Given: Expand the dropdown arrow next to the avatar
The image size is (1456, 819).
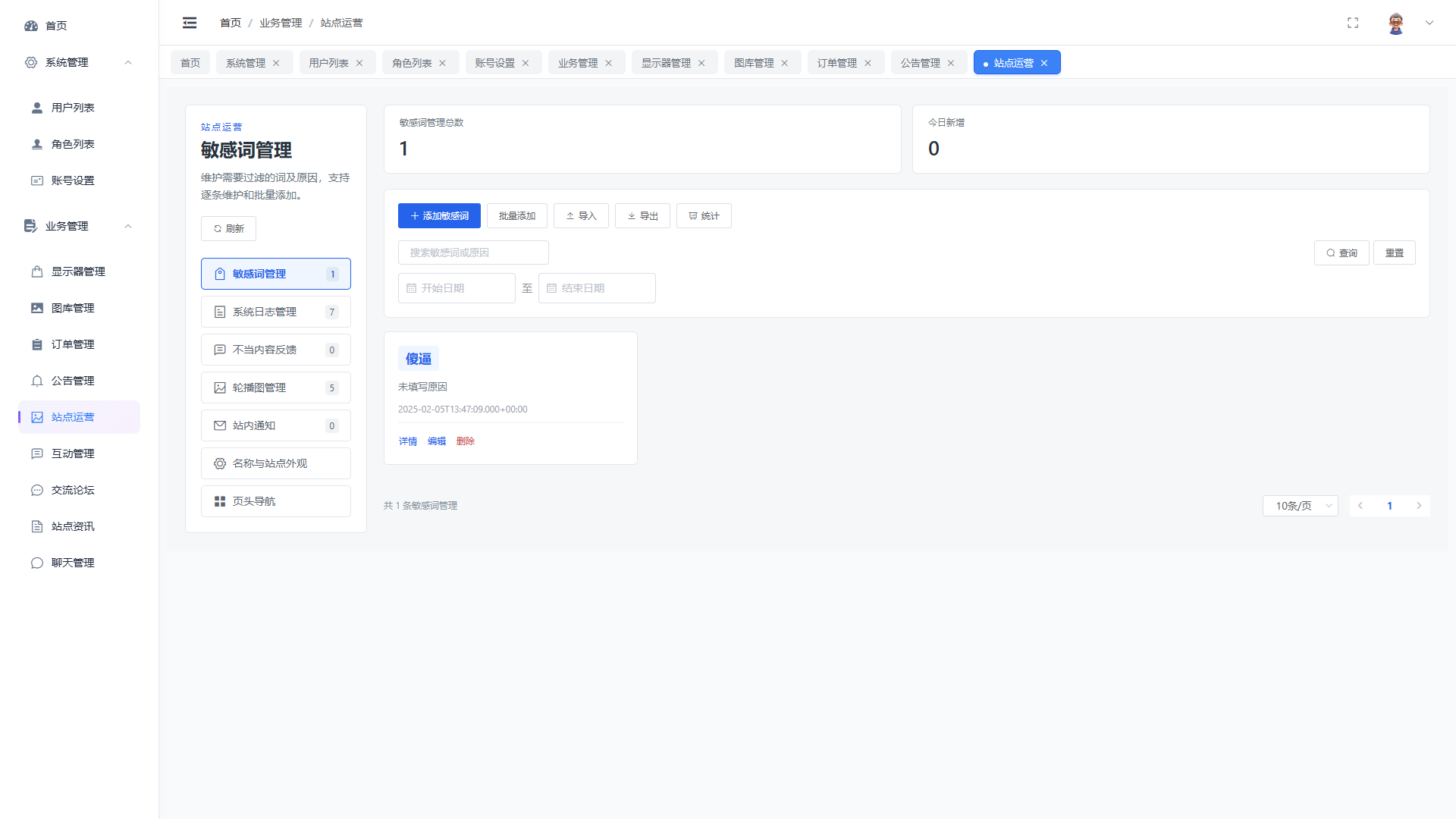Looking at the screenshot, I should tap(1429, 23).
